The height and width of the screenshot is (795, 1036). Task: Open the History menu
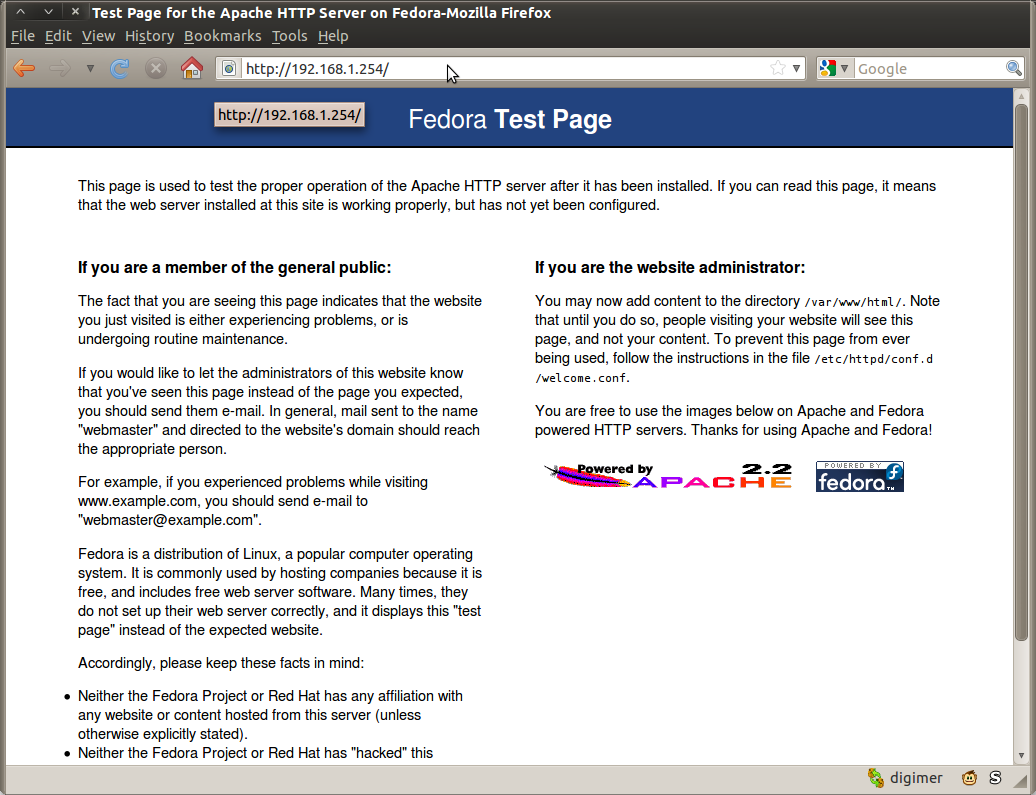[149, 36]
